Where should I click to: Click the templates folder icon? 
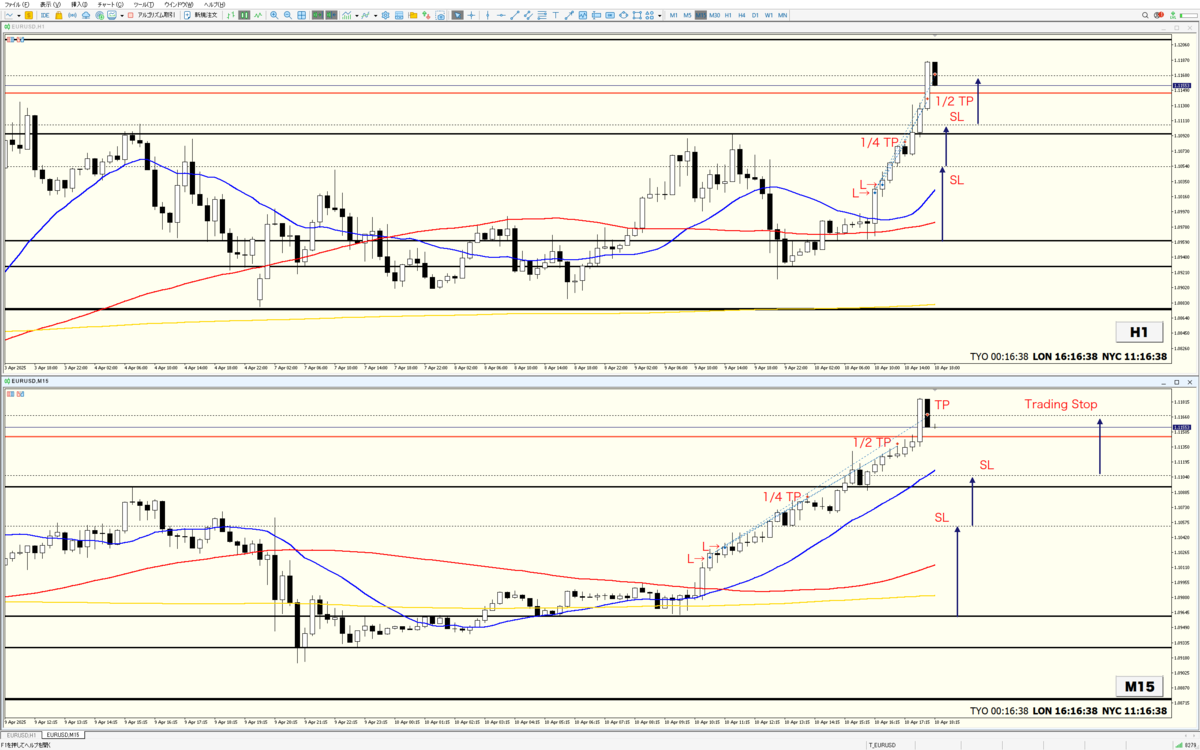413,15
